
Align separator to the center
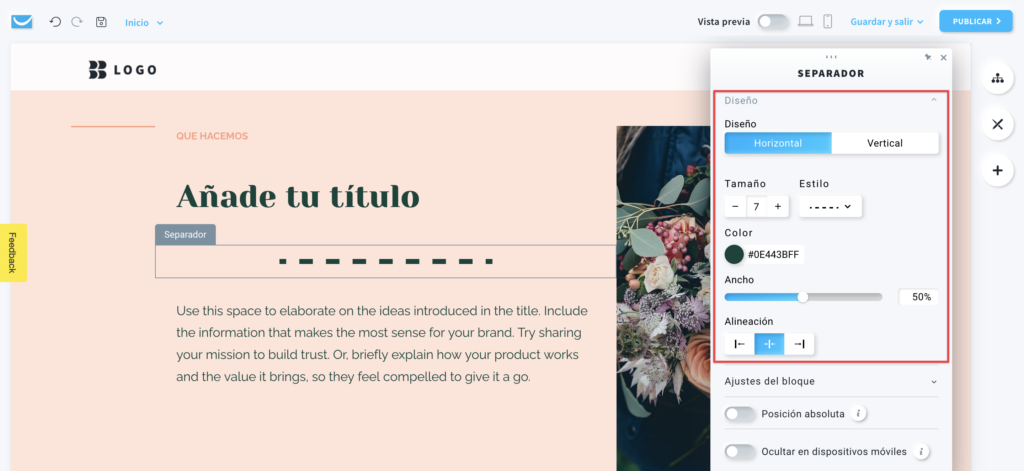pyautogui.click(x=769, y=344)
